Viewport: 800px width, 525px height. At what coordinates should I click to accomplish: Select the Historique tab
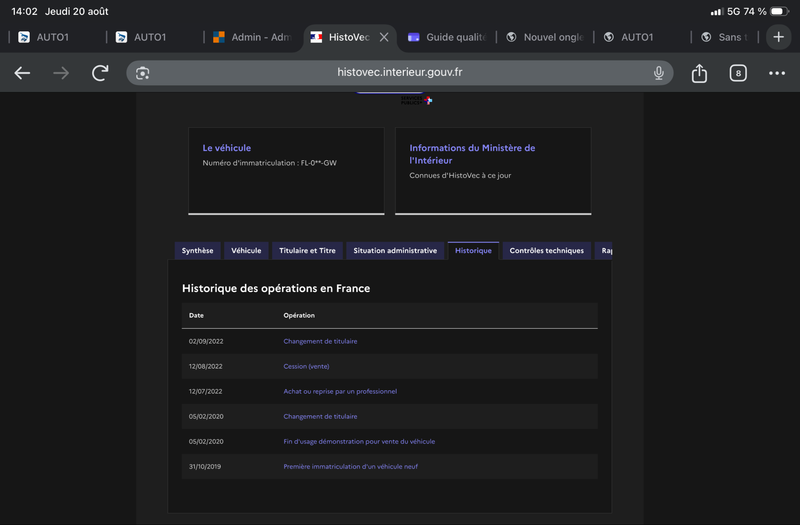click(x=473, y=251)
